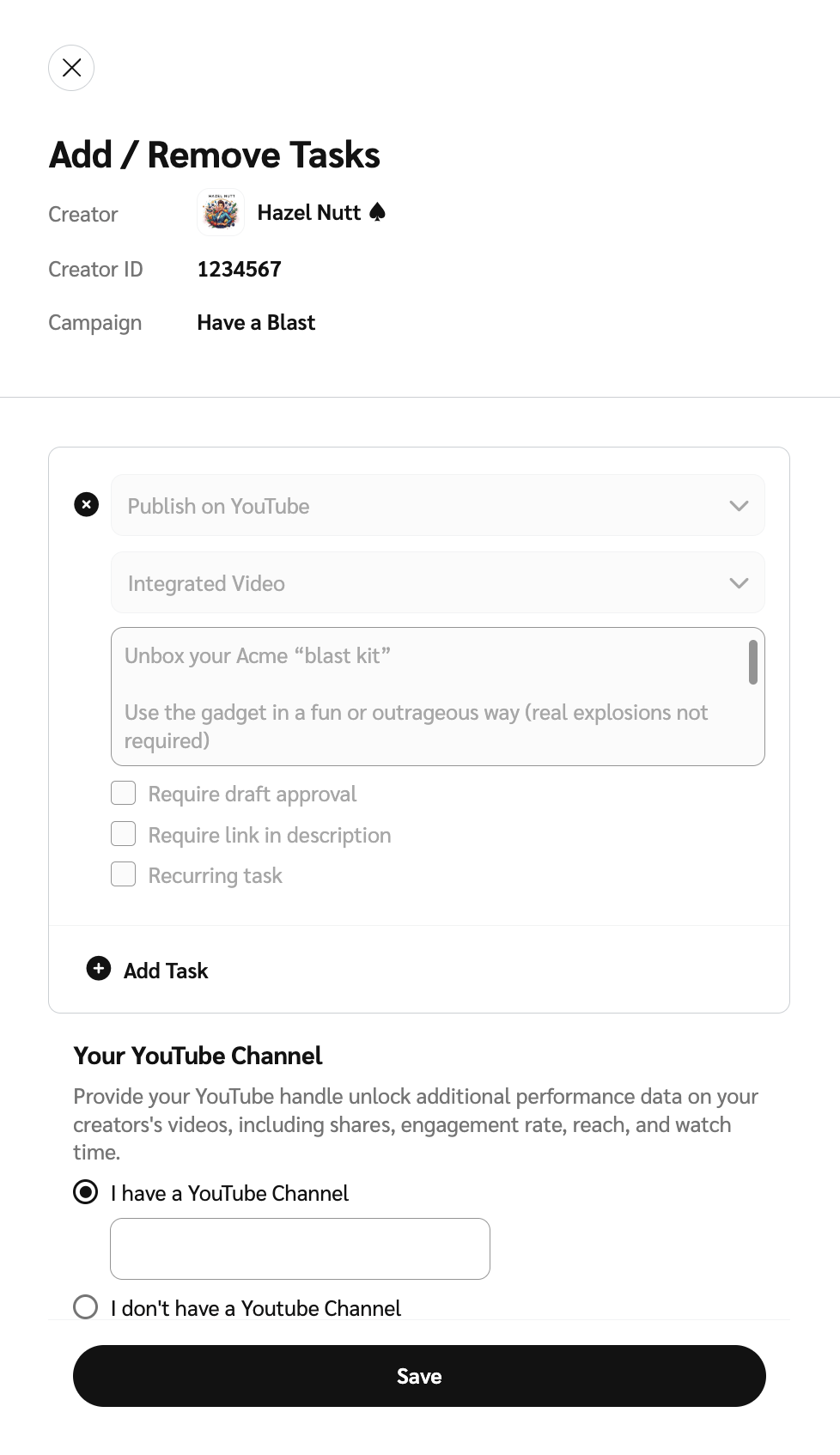Click the Have a Blast campaign name
The image size is (840, 1455).
click(256, 322)
